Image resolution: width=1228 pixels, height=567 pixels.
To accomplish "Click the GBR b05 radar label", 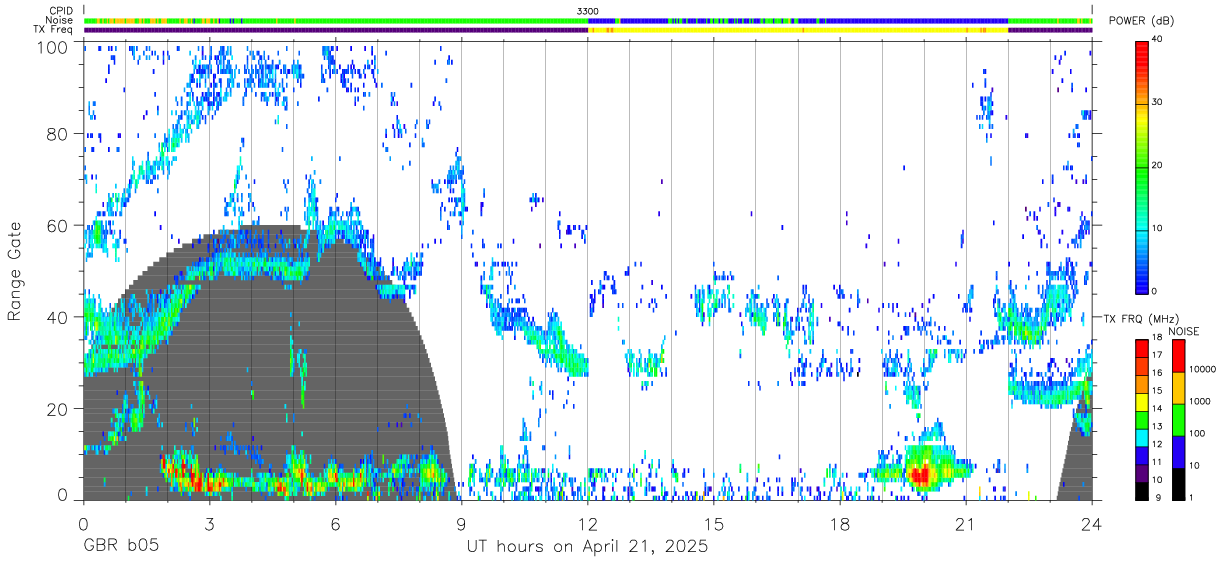I will coord(121,547).
